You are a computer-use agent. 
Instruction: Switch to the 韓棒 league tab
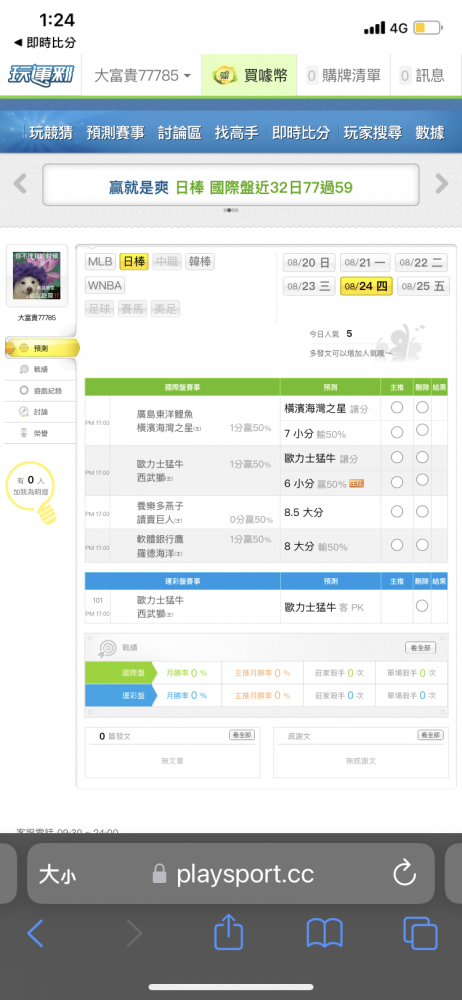coord(200,261)
